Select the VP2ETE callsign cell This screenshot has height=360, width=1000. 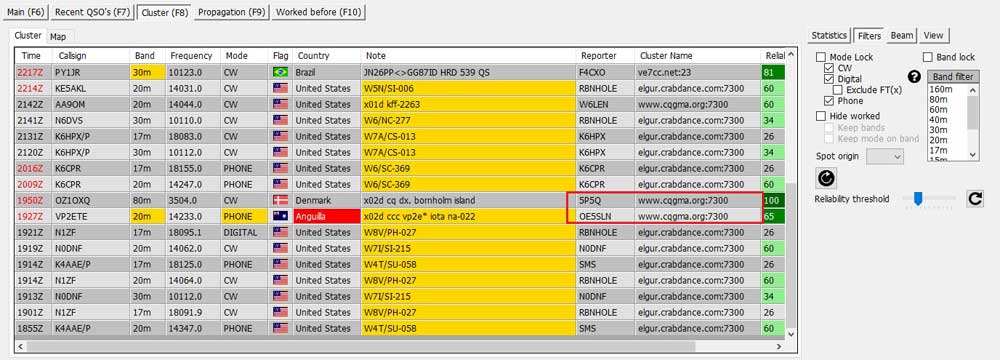pos(91,216)
